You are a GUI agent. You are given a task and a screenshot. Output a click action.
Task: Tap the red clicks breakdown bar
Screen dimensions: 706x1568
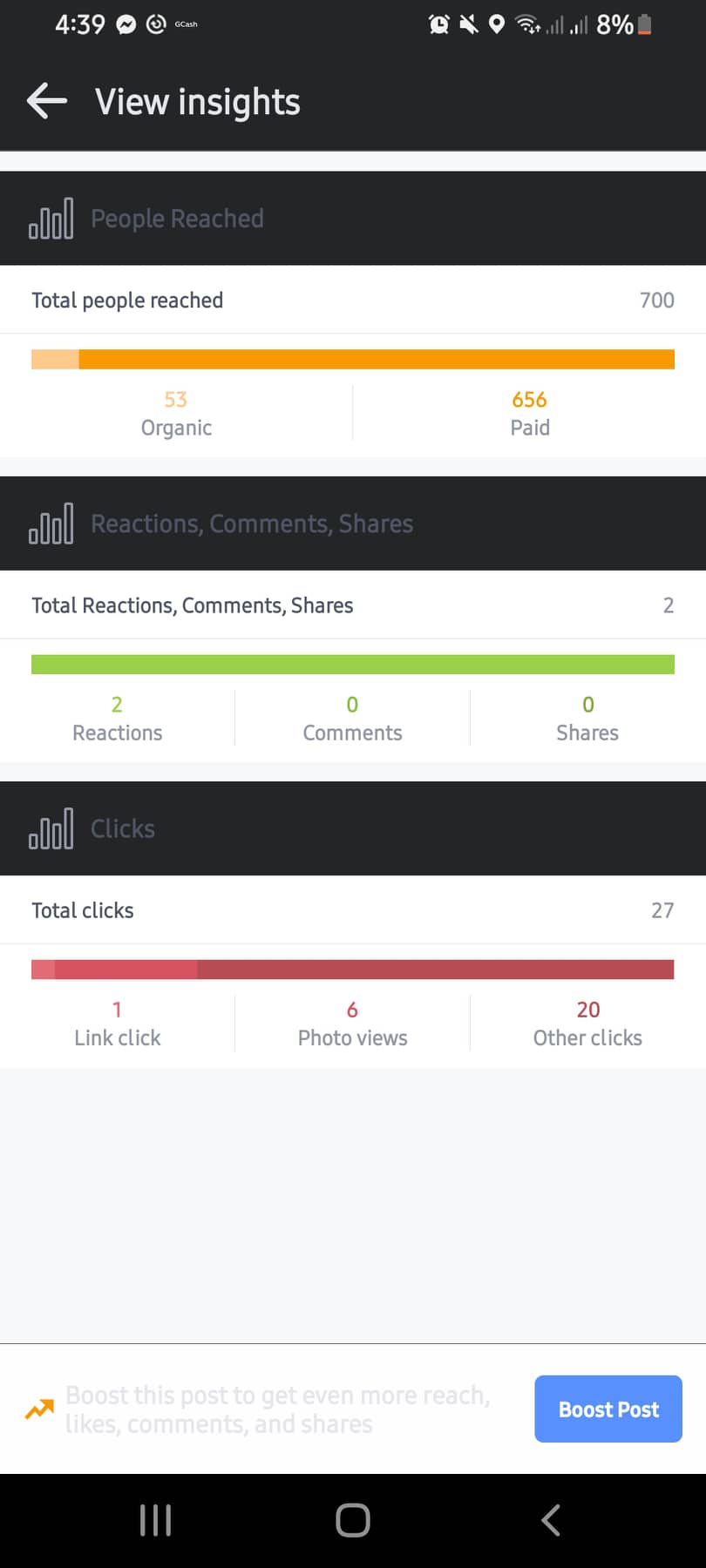tap(353, 970)
